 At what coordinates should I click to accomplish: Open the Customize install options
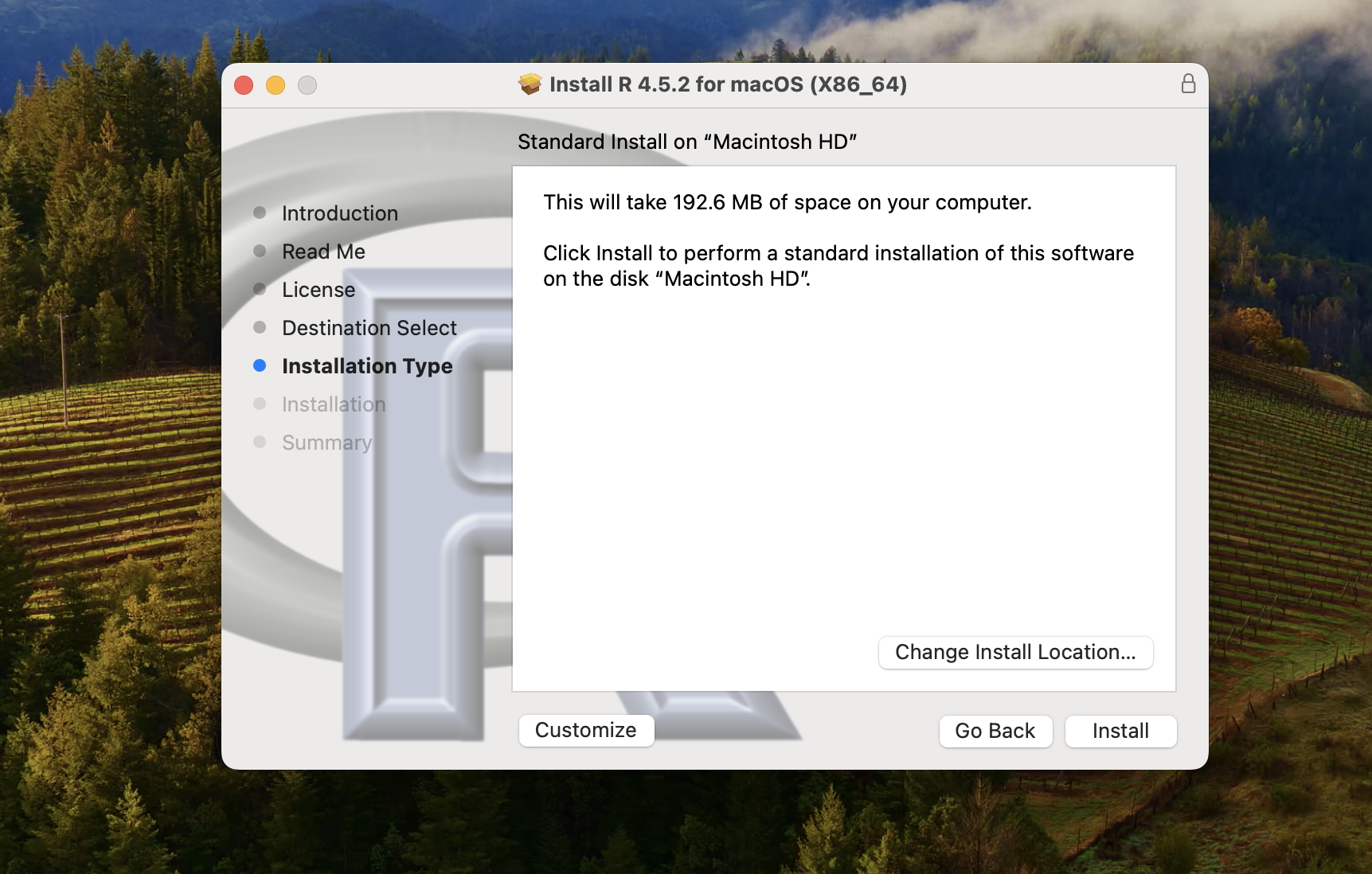tap(586, 730)
